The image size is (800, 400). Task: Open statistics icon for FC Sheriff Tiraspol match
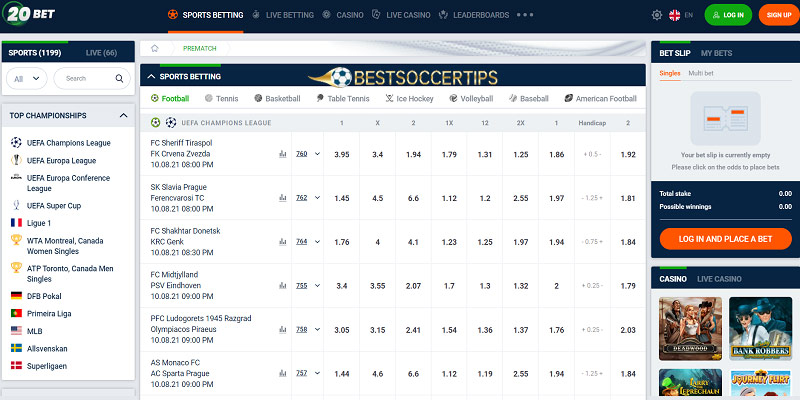(x=283, y=154)
